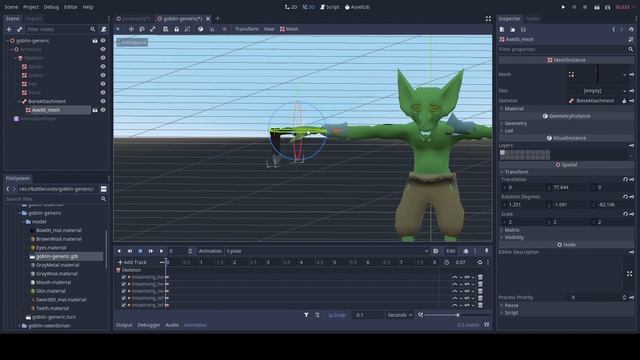Uncheck last mixamorig track enable checkbox
The image size is (640, 360).
point(124,305)
